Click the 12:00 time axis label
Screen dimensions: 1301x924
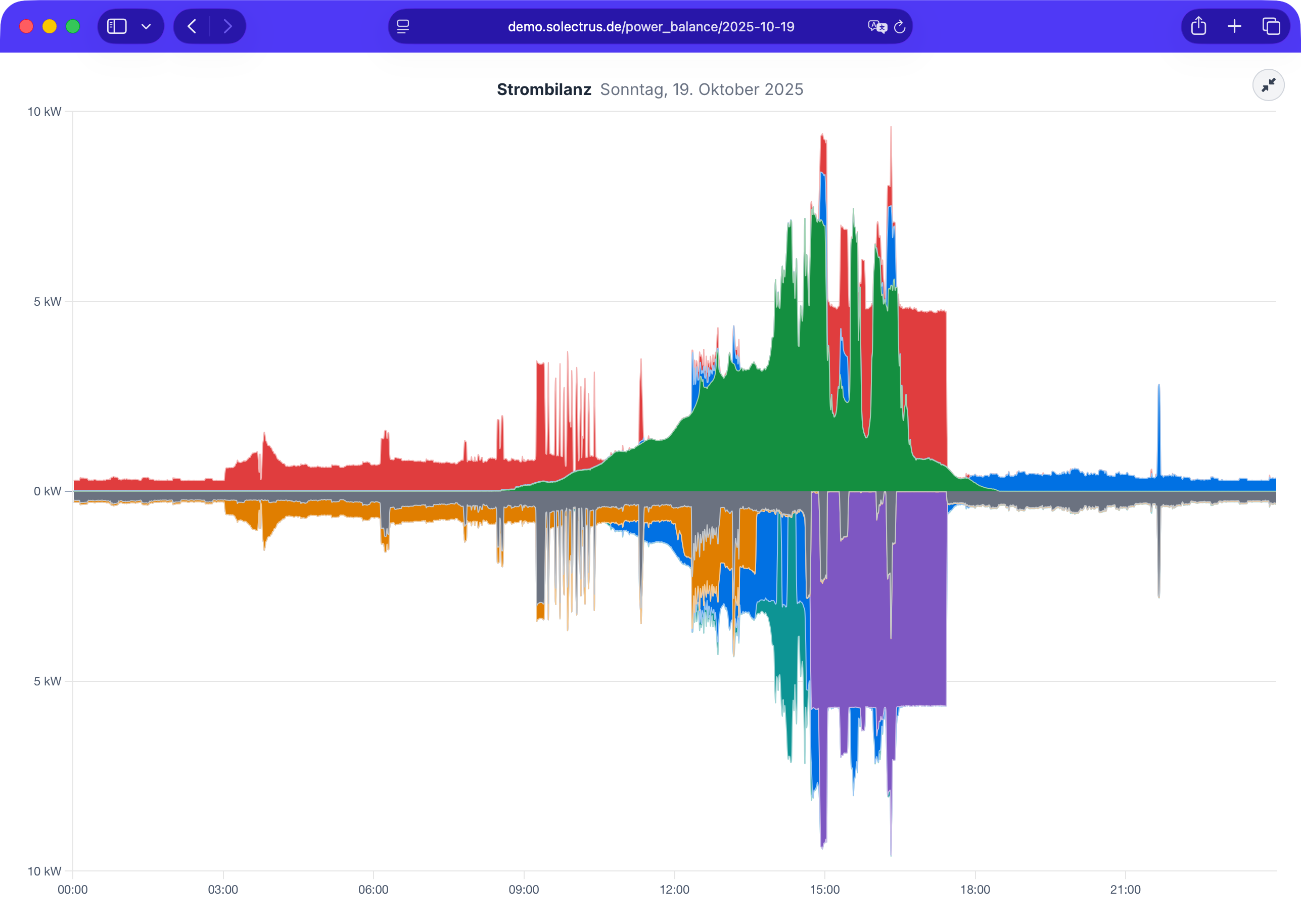click(674, 889)
